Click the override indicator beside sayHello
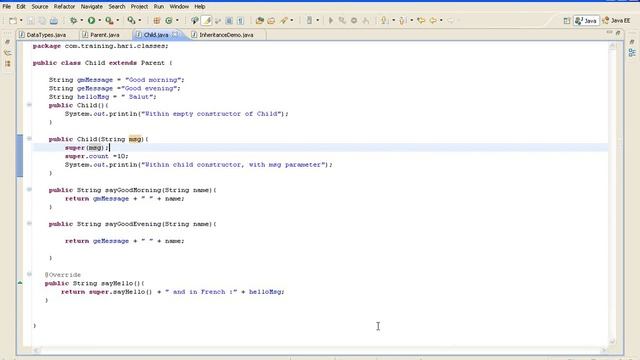This screenshot has height=360, width=640. point(20,283)
